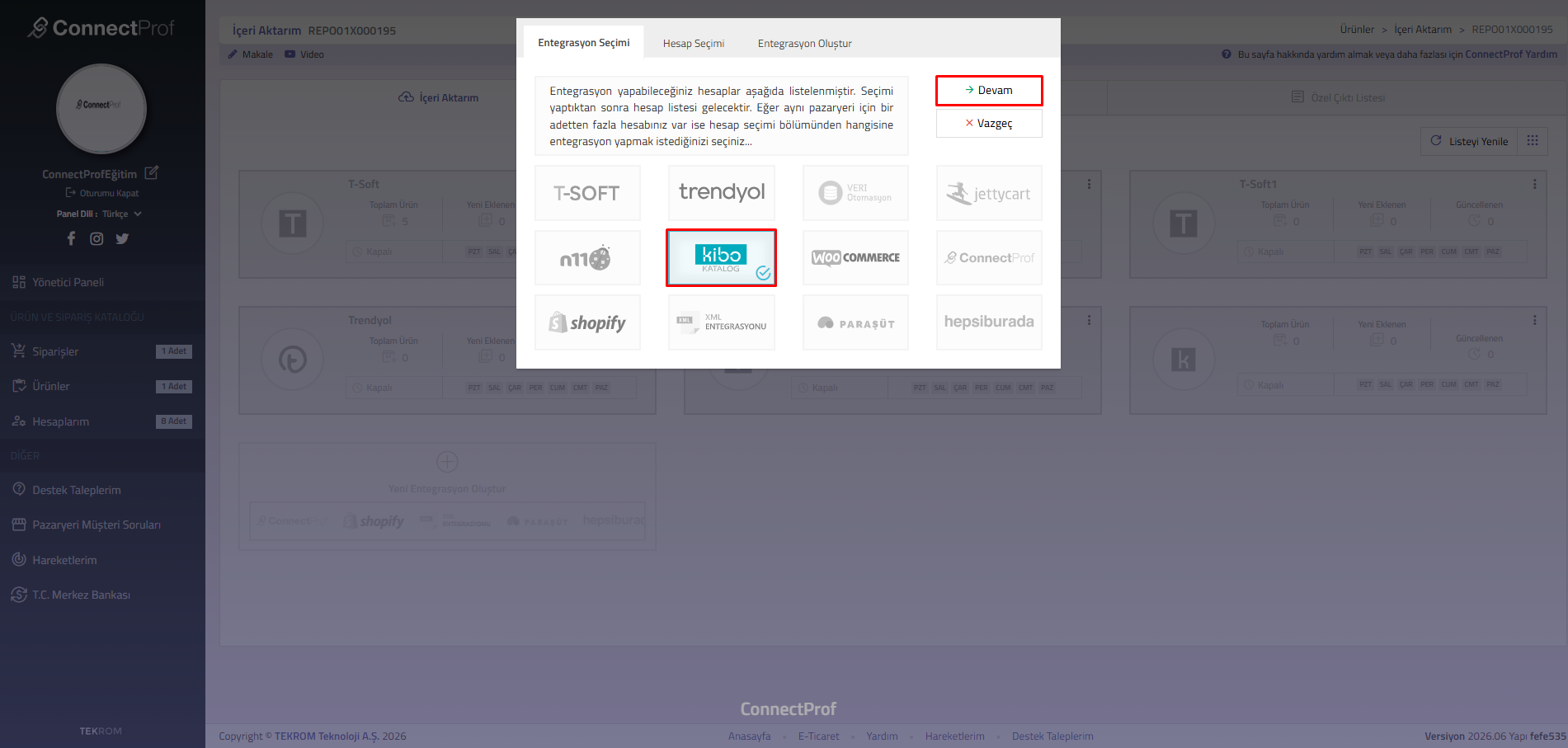Click the T-Soft1 card T logo icon

click(1183, 223)
